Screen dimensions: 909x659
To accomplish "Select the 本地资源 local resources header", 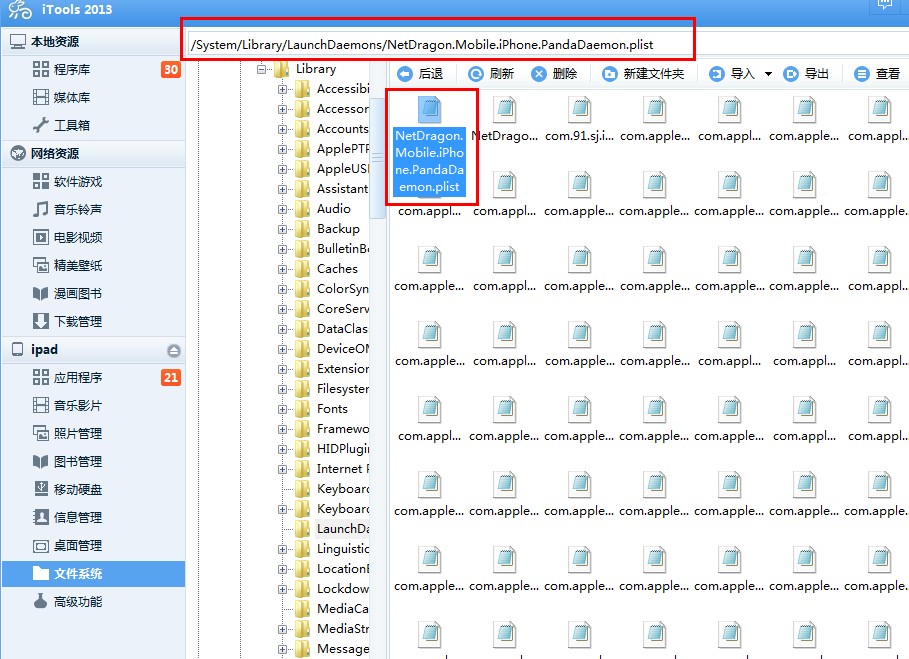I will click(x=93, y=42).
